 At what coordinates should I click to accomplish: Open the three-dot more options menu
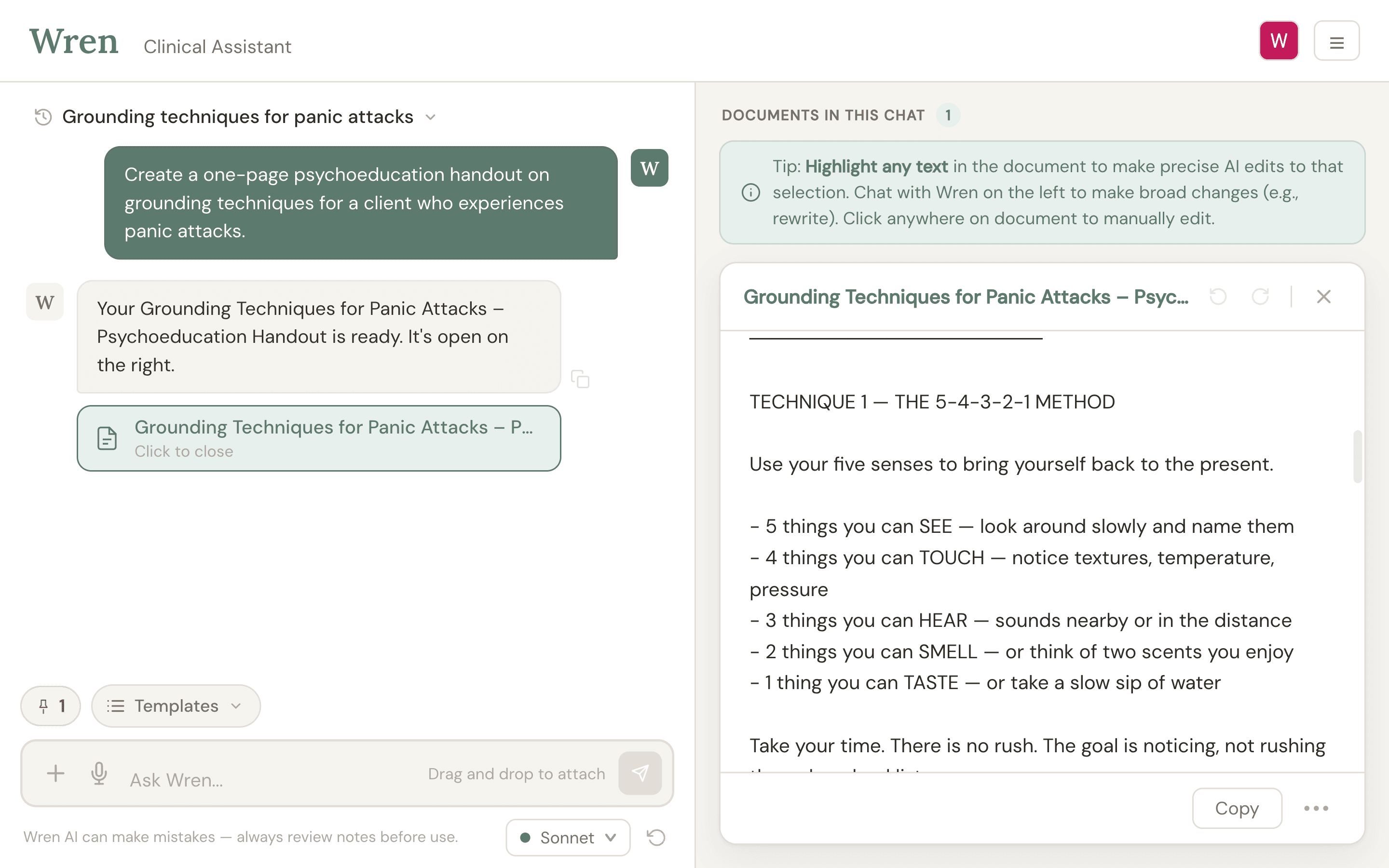coord(1316,808)
